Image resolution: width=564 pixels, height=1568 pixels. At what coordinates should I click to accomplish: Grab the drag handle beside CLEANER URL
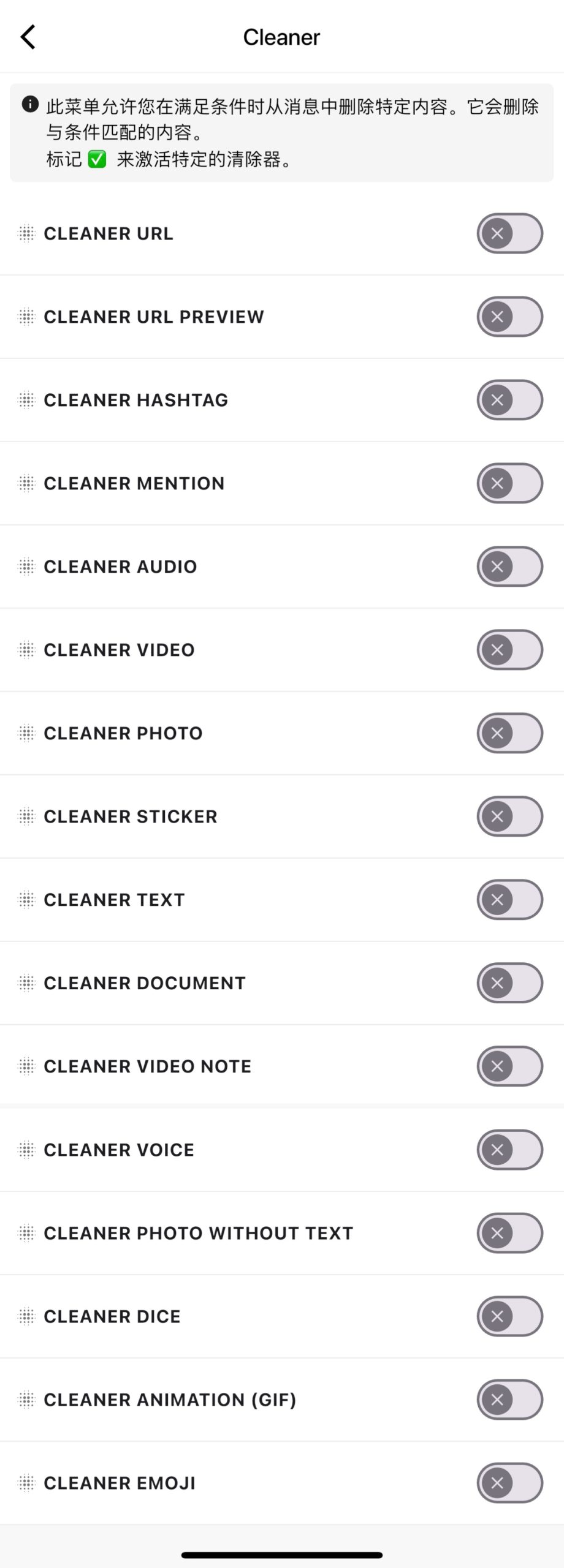[x=26, y=233]
